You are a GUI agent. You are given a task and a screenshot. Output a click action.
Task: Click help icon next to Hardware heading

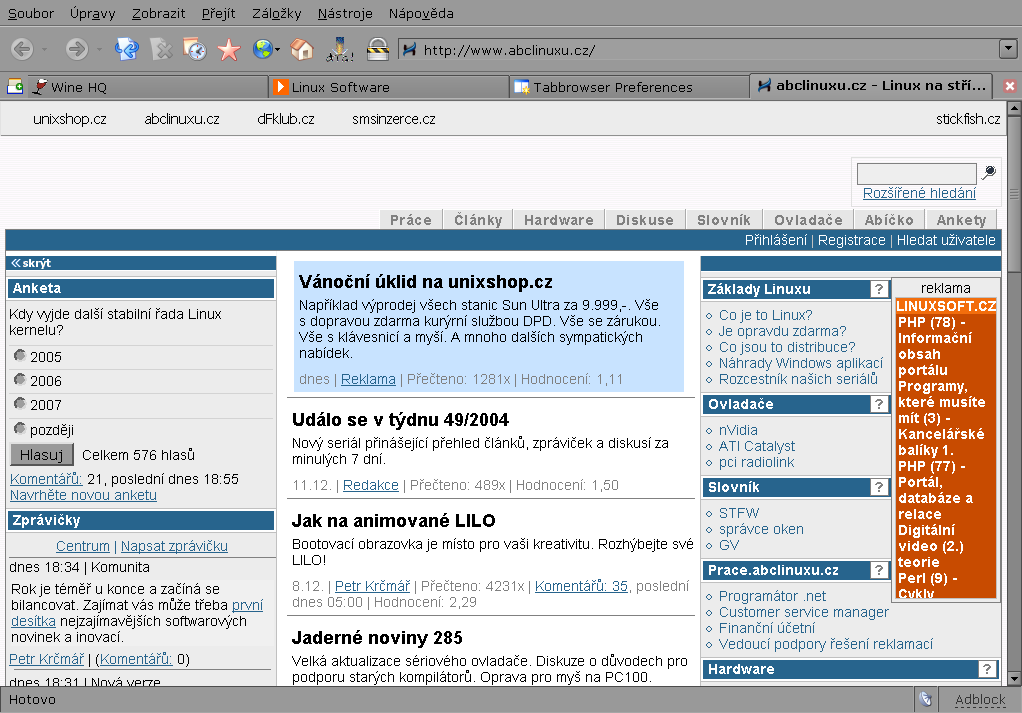(987, 669)
